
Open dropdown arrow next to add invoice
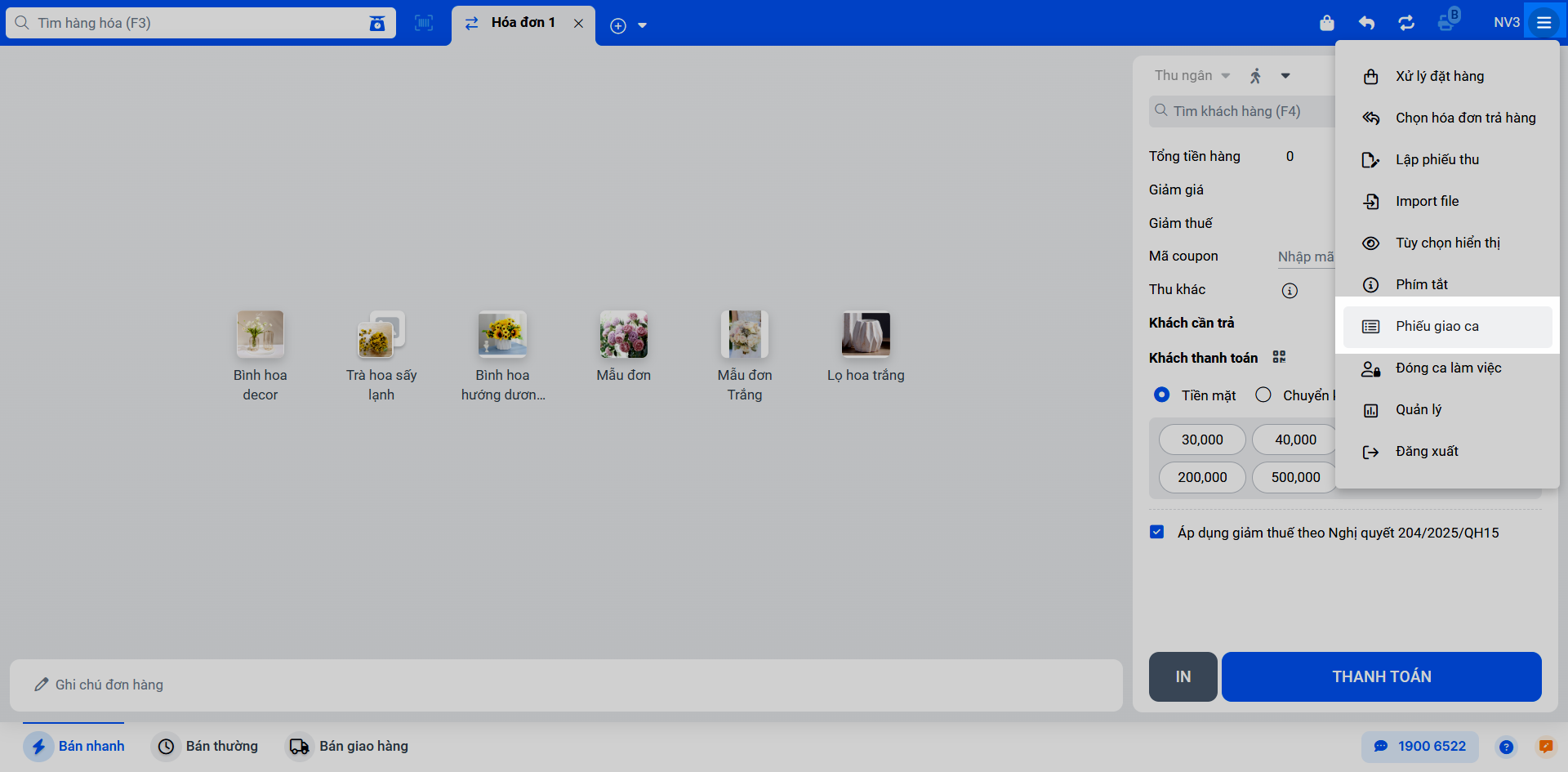click(643, 25)
